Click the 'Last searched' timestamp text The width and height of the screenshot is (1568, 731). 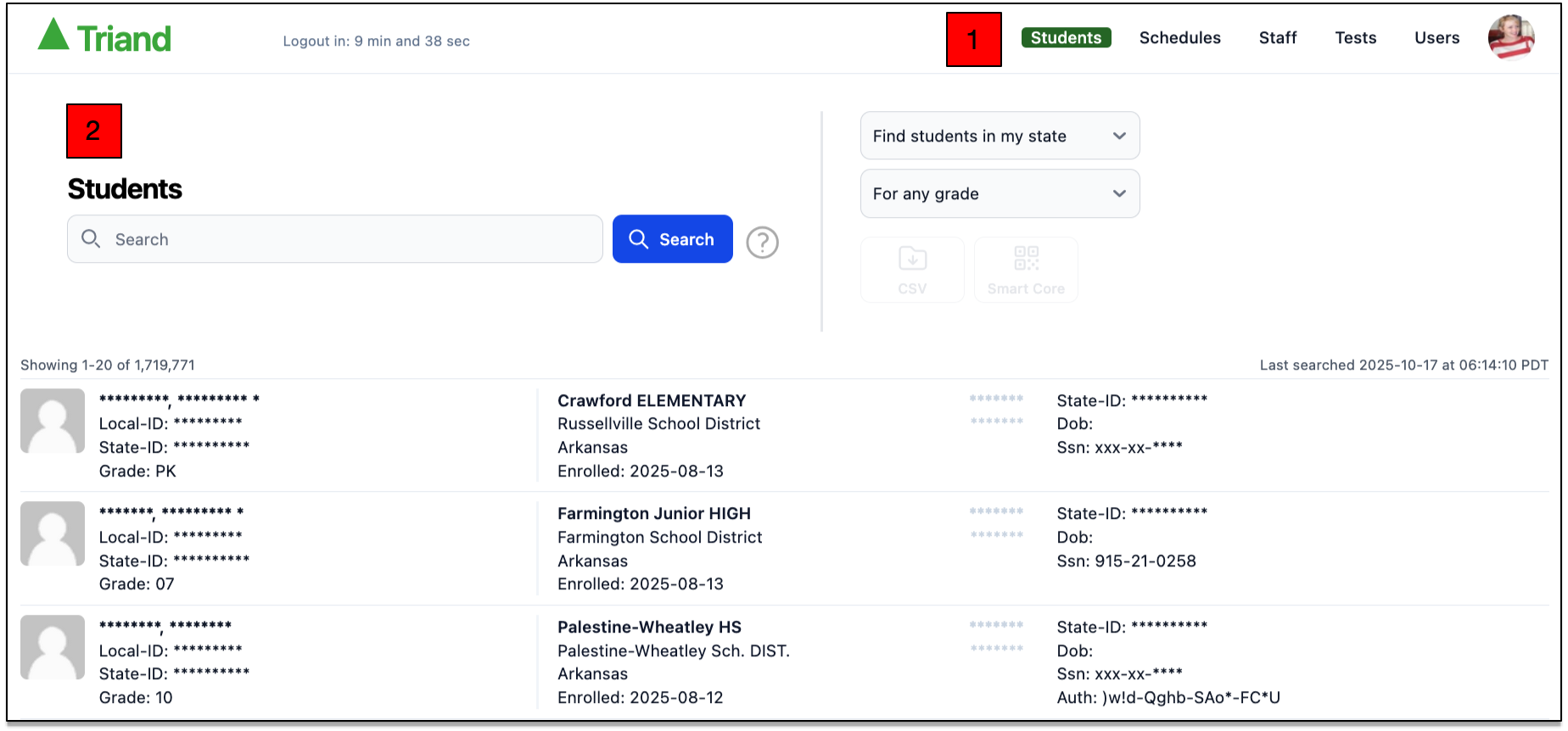coord(1403,365)
